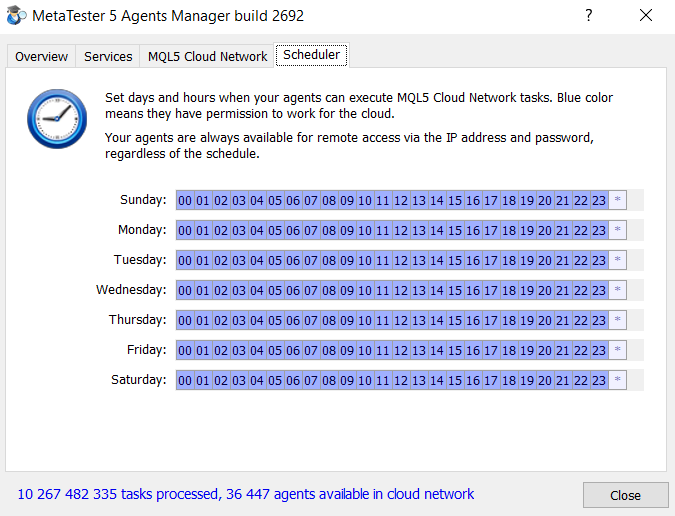Click the MetaTester app icon in title bar

(x=16, y=16)
